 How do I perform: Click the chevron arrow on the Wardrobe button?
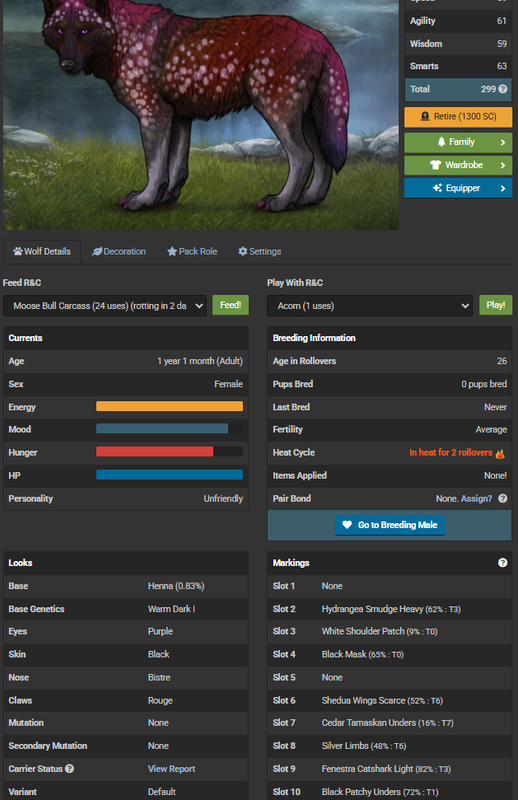coord(503,165)
